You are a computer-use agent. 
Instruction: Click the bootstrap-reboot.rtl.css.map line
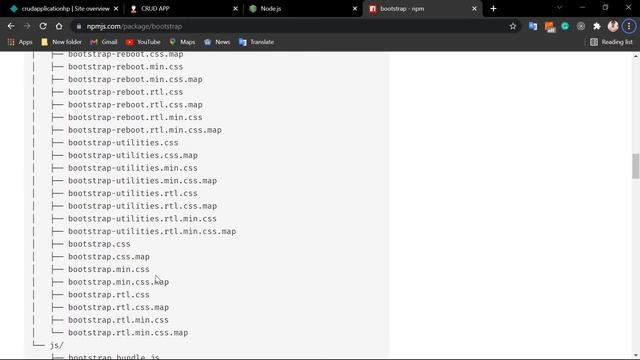[136, 104]
